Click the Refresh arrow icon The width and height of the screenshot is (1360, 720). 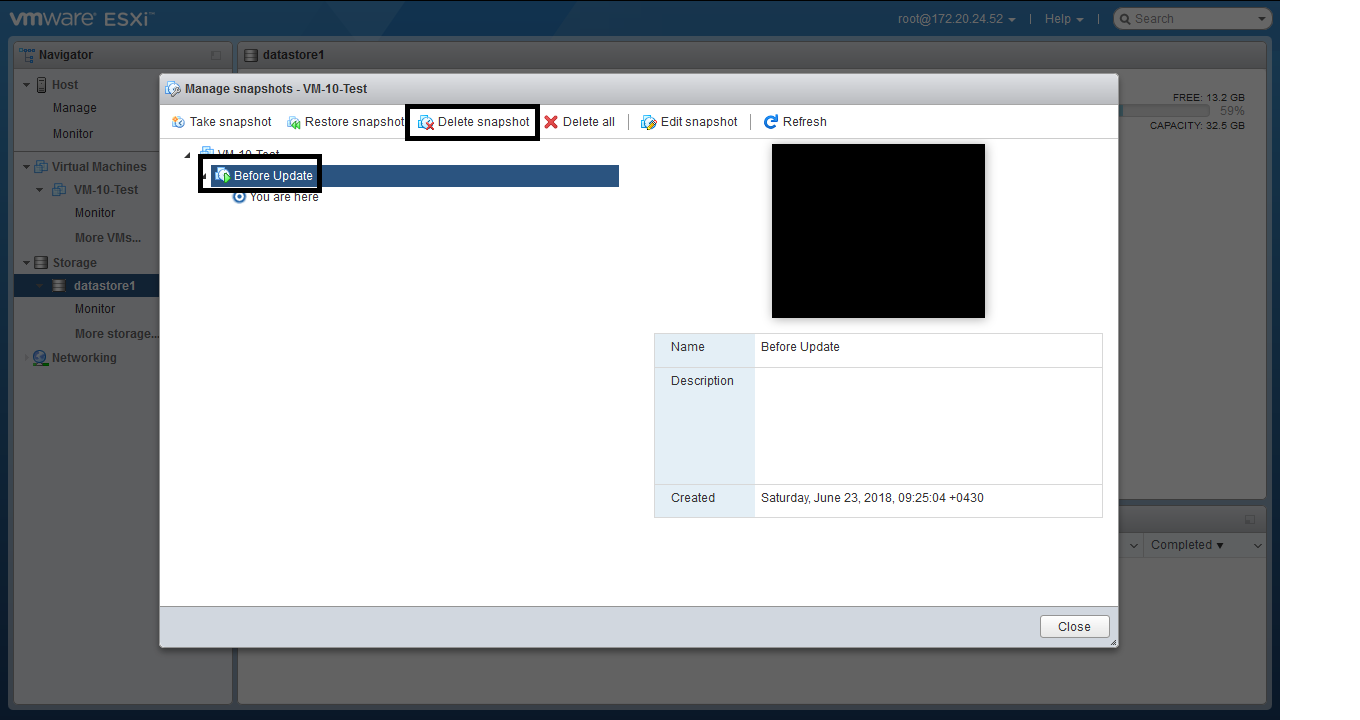[770, 122]
